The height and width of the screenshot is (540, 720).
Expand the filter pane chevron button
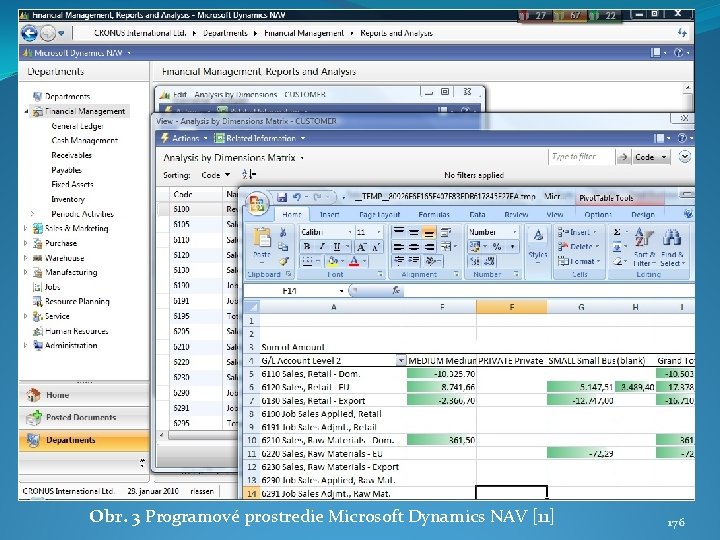pyautogui.click(x=685, y=157)
